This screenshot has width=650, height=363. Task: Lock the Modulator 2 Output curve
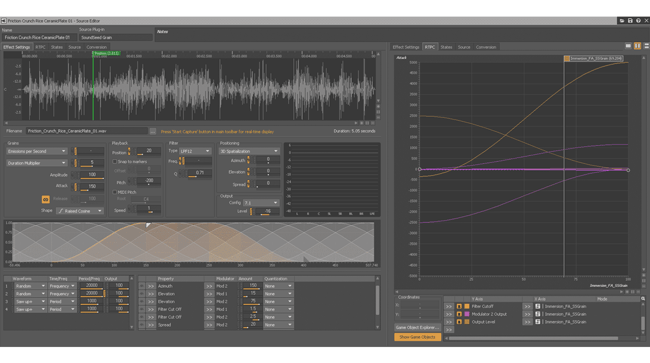pyautogui.click(x=459, y=315)
